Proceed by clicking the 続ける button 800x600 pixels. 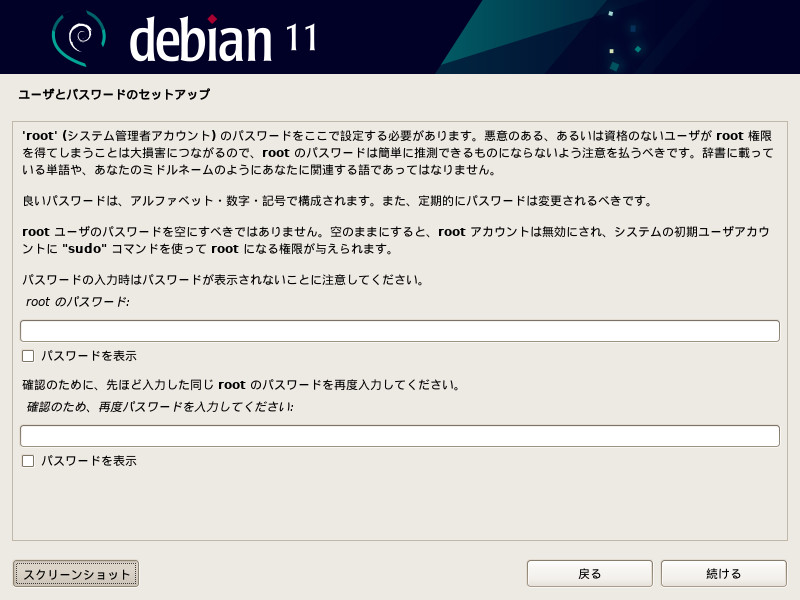point(723,573)
